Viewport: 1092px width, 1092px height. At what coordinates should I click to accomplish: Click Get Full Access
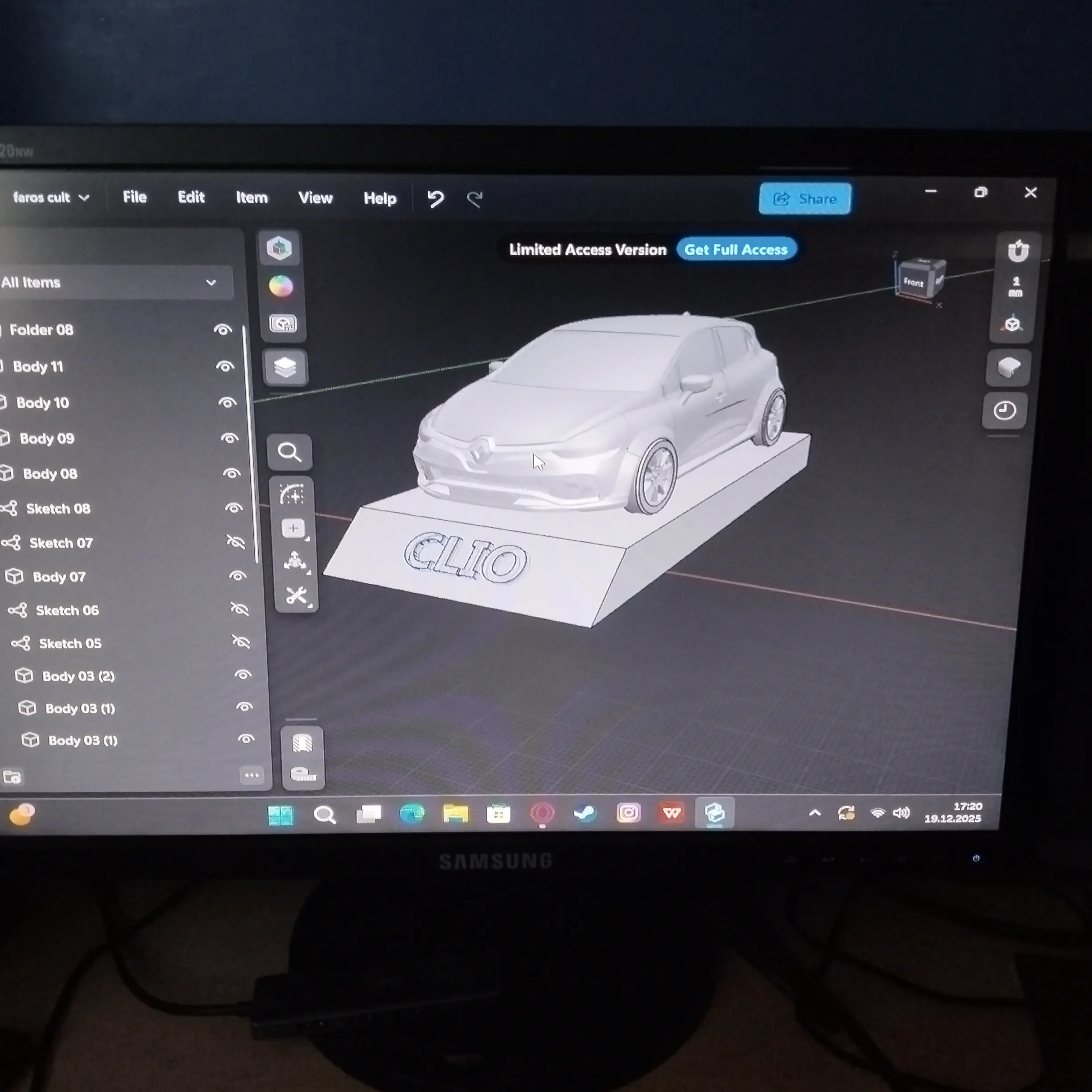[x=736, y=250]
